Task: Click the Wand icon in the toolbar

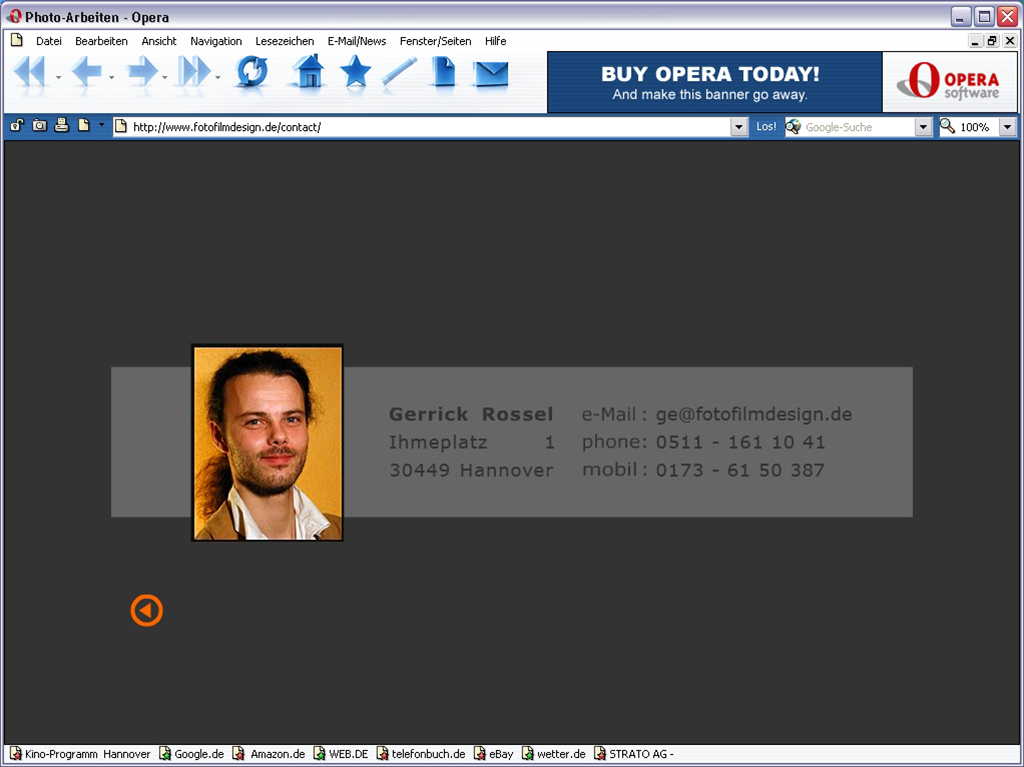Action: (x=400, y=71)
